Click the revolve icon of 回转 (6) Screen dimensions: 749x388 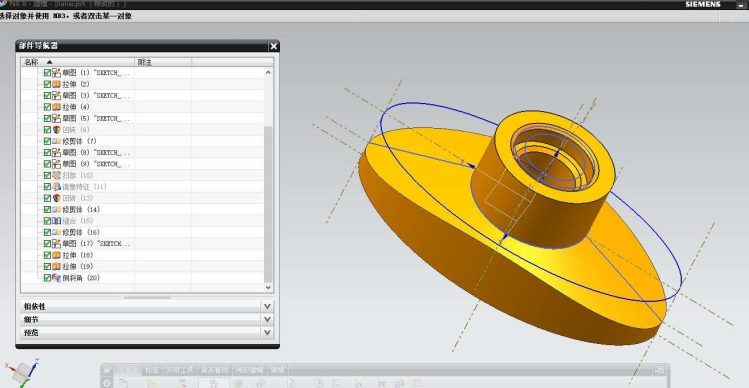coord(56,129)
